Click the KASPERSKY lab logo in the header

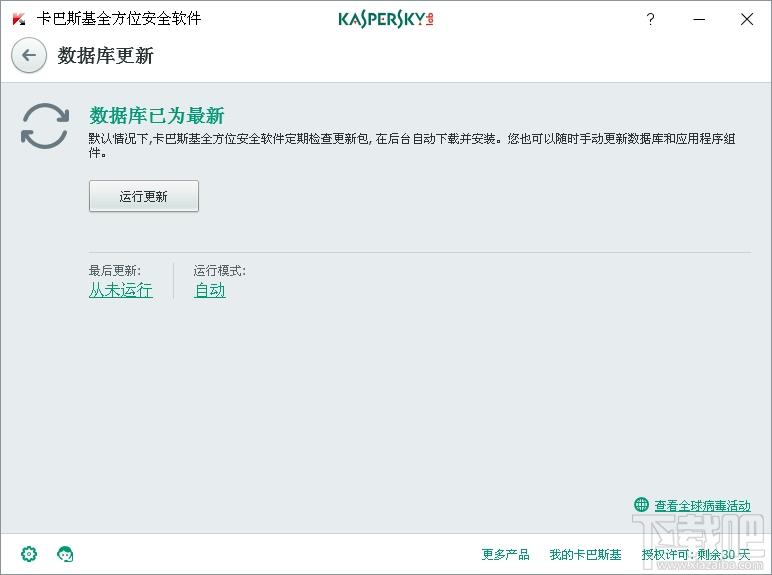(386, 19)
